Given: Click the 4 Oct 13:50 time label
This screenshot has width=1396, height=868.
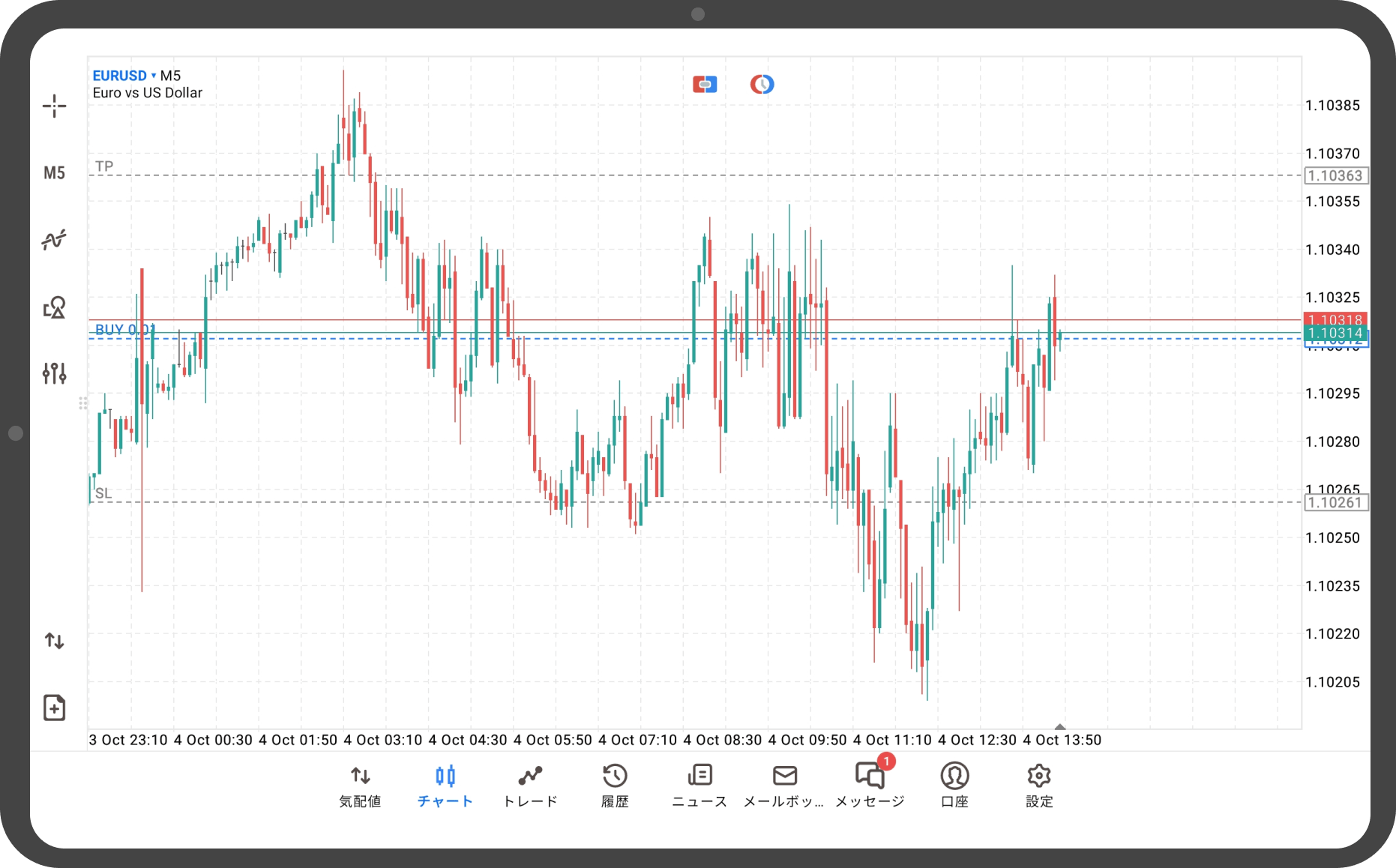Looking at the screenshot, I should pos(1062,740).
